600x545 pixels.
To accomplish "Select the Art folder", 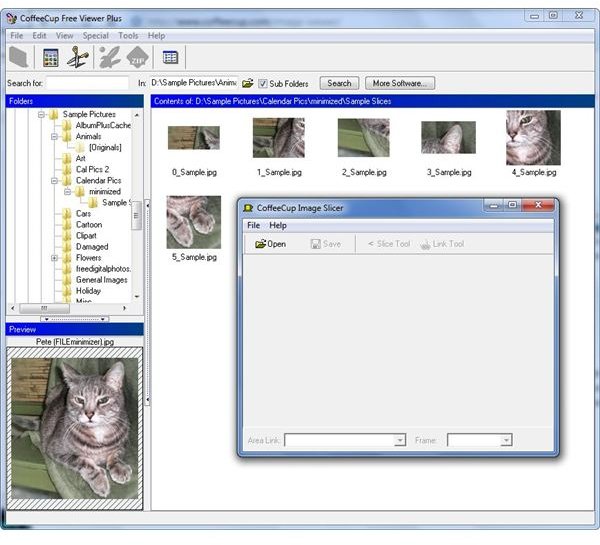I will point(80,158).
